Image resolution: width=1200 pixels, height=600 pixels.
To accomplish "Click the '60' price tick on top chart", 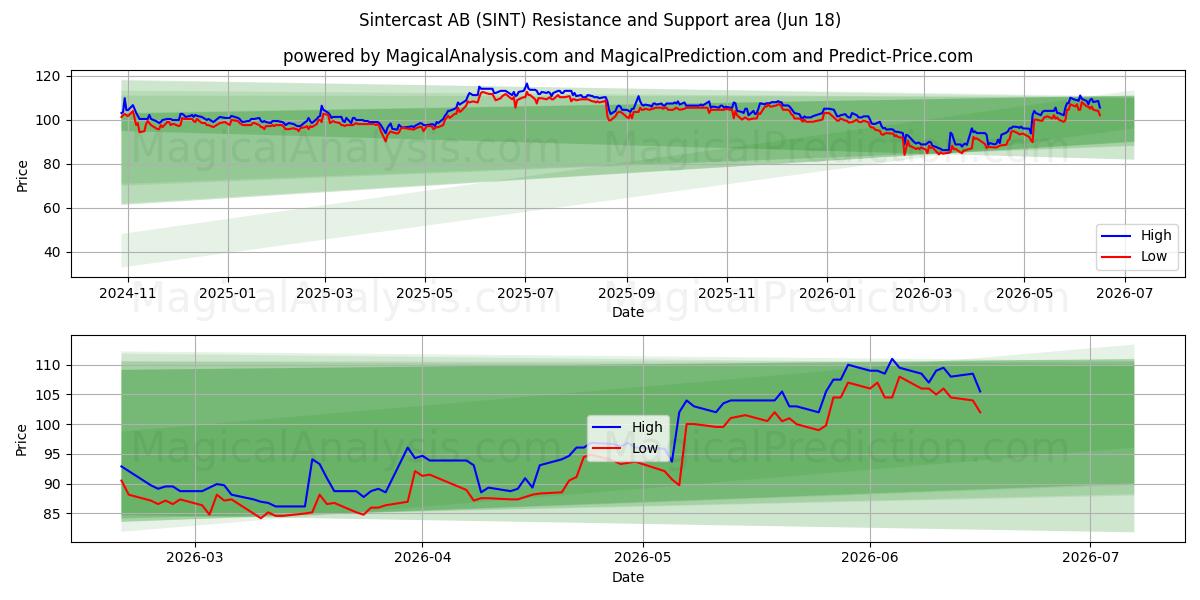I will tap(54, 208).
